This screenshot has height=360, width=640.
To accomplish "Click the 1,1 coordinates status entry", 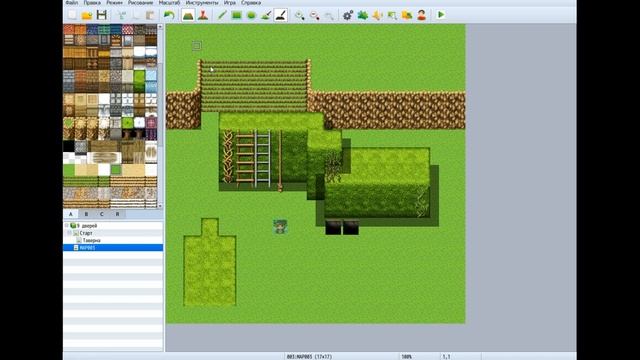I will click(447, 356).
